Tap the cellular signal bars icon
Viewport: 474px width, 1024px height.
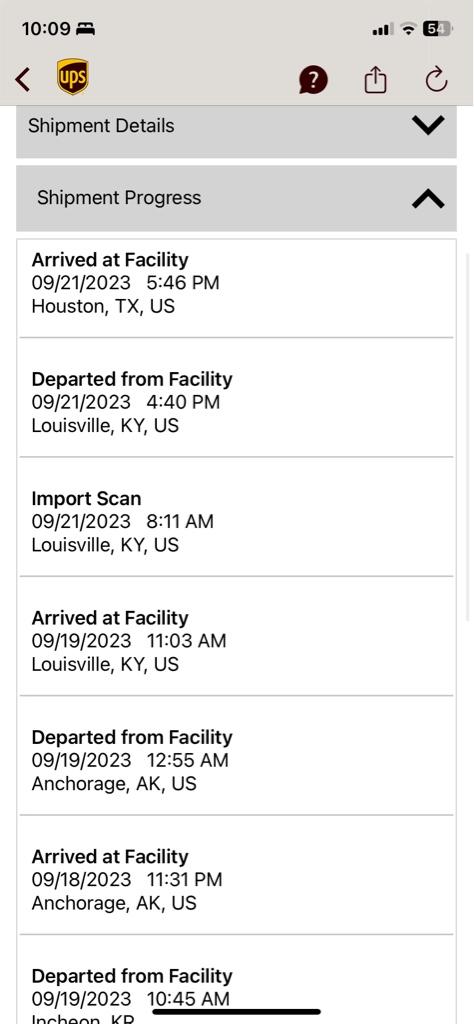382,29
